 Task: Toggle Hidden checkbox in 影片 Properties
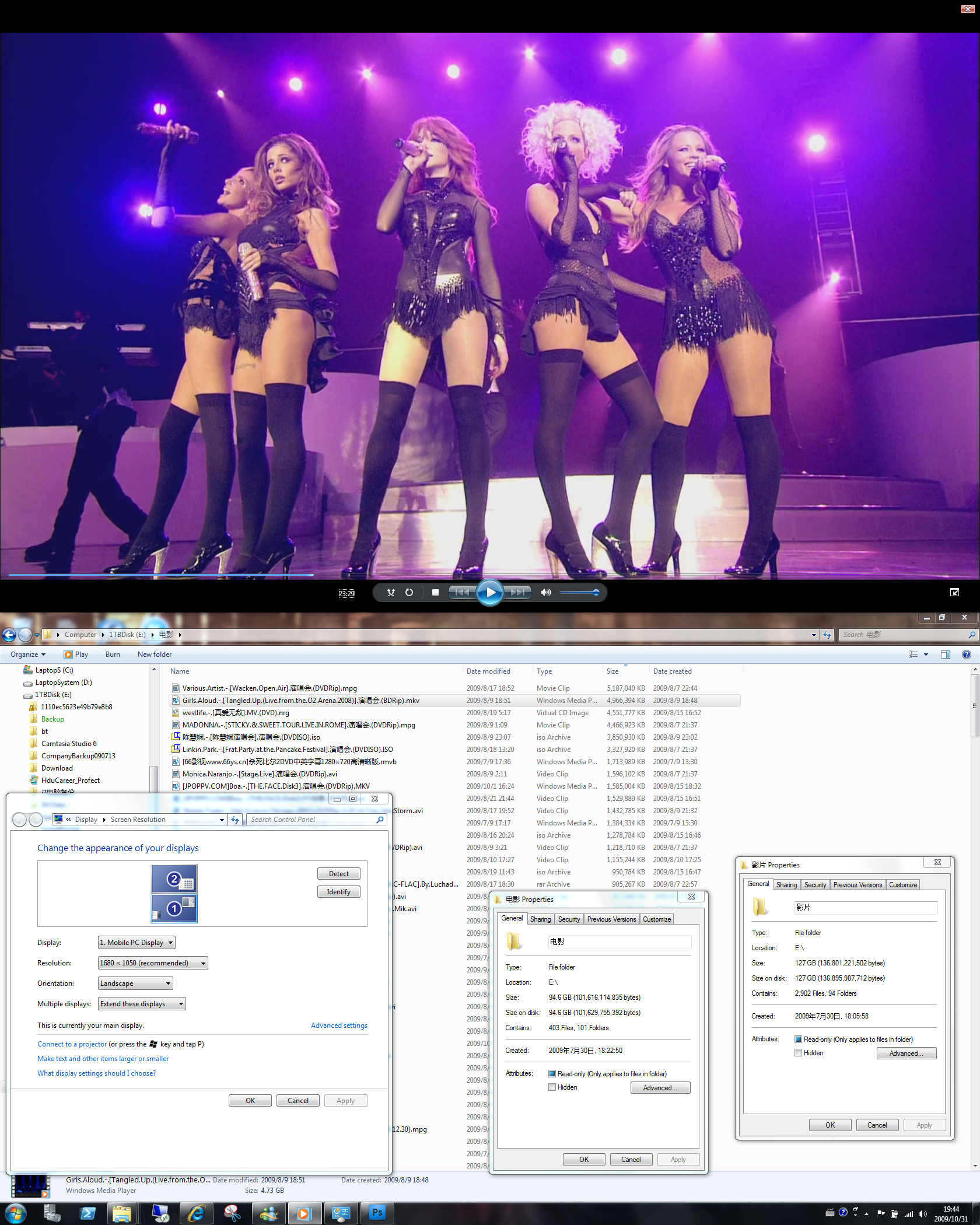pos(798,1052)
